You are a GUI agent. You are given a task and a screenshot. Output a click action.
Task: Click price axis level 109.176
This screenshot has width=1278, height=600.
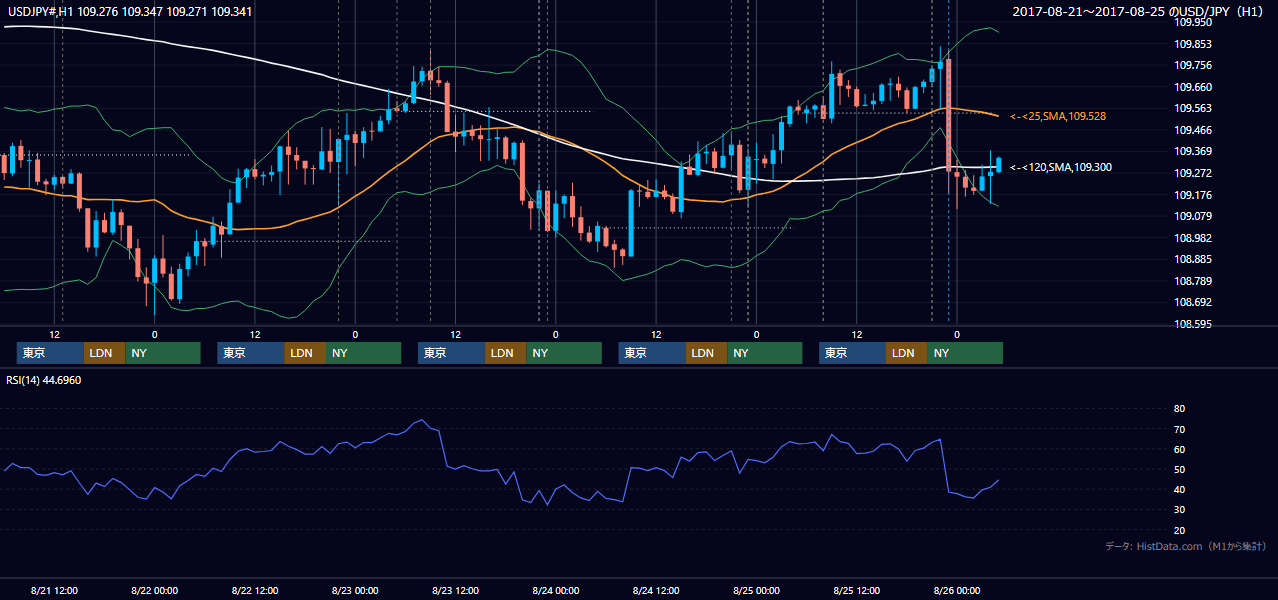(1193, 195)
